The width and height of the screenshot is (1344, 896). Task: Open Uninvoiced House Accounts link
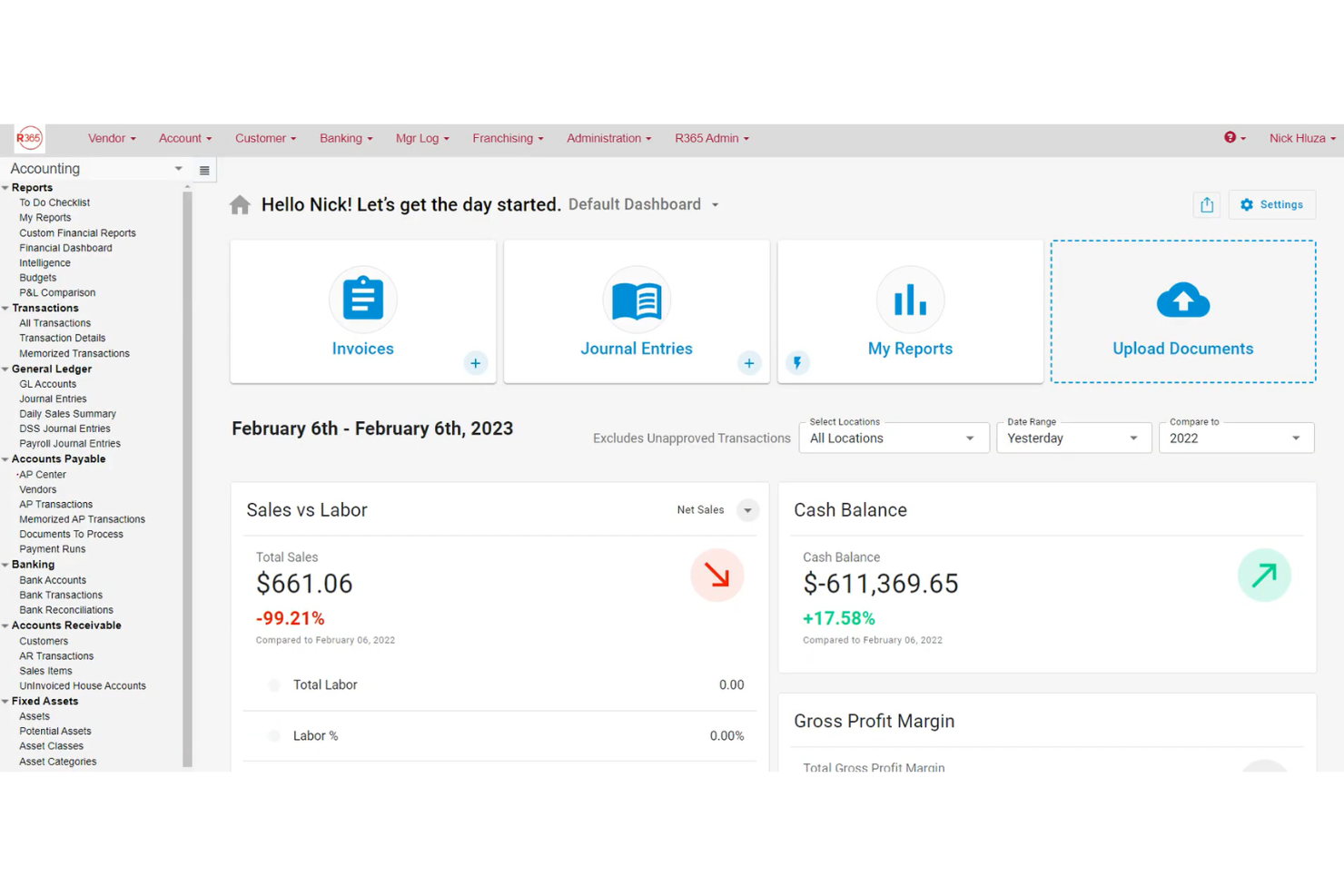[83, 686]
